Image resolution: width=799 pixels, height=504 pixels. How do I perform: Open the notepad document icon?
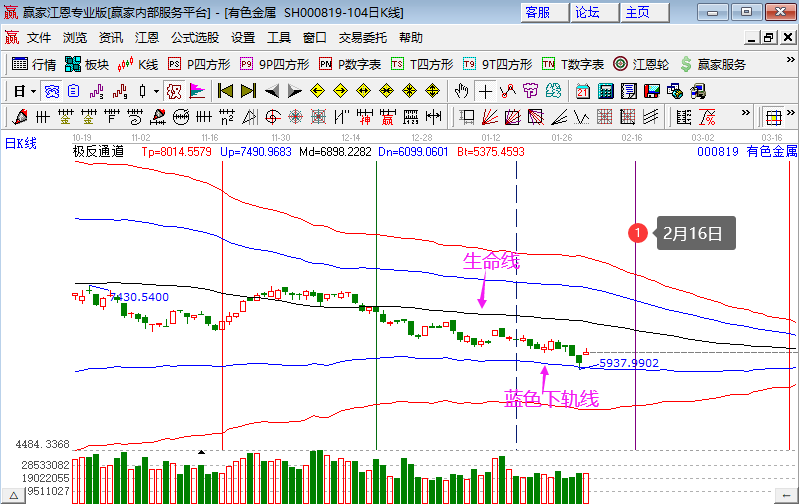(629, 92)
